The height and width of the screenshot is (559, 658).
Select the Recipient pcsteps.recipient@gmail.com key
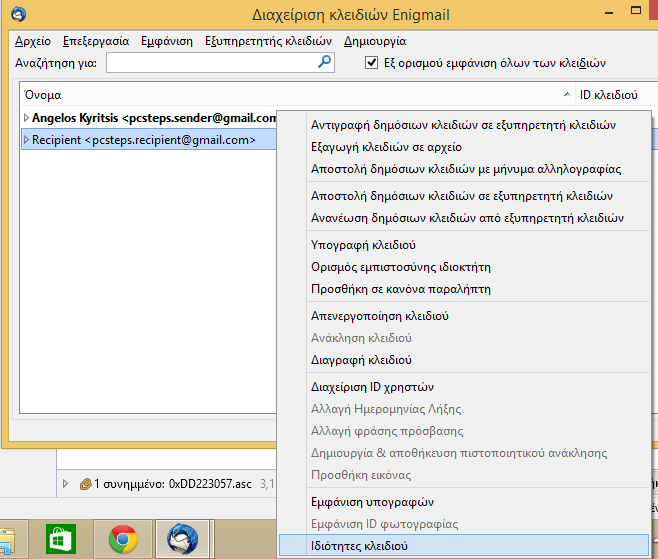click(149, 140)
